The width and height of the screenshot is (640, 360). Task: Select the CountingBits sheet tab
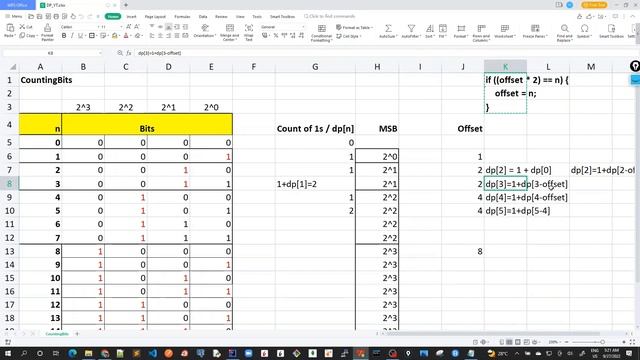57,334
